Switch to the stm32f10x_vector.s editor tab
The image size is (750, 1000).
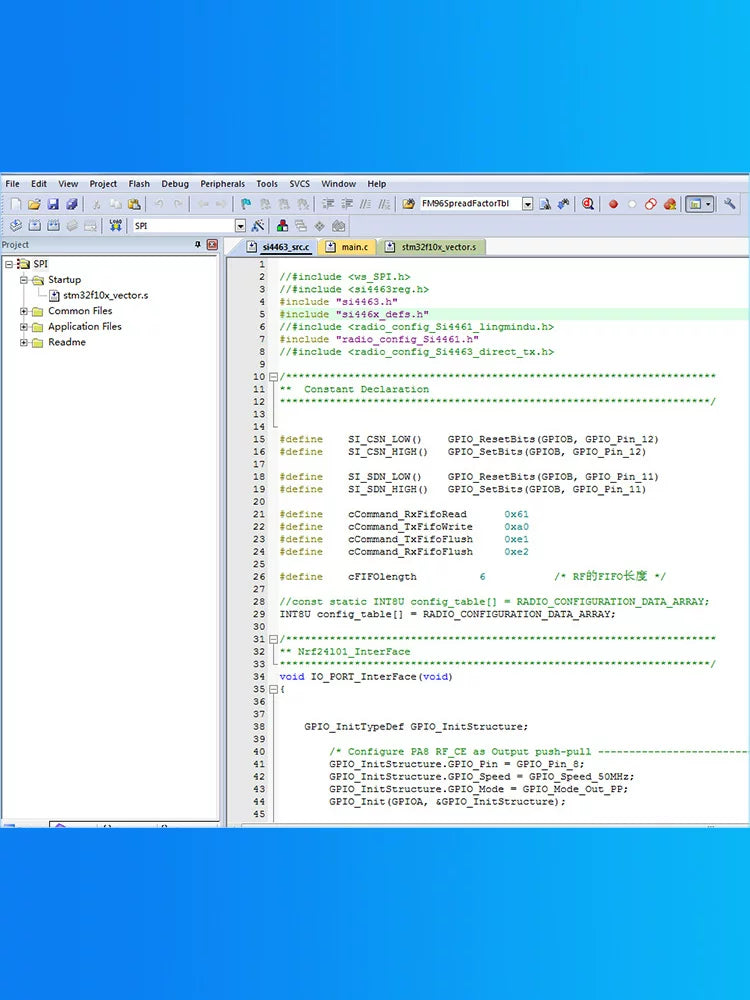click(x=432, y=247)
